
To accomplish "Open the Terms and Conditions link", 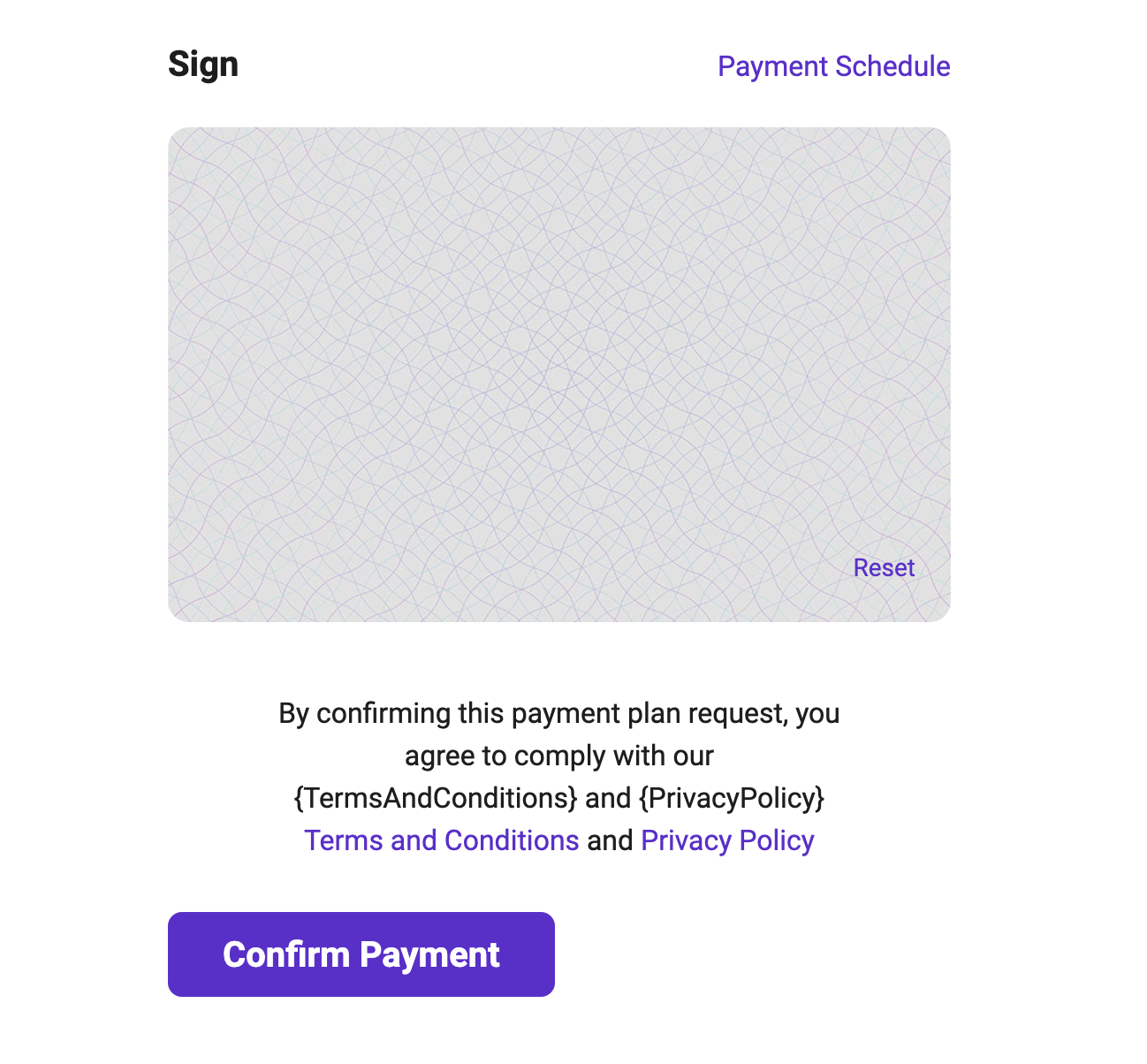I will [442, 840].
